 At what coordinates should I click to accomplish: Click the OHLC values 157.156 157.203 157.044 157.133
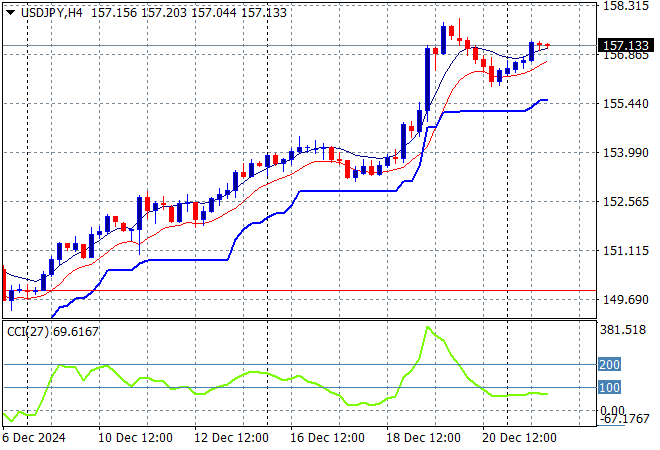coord(189,13)
